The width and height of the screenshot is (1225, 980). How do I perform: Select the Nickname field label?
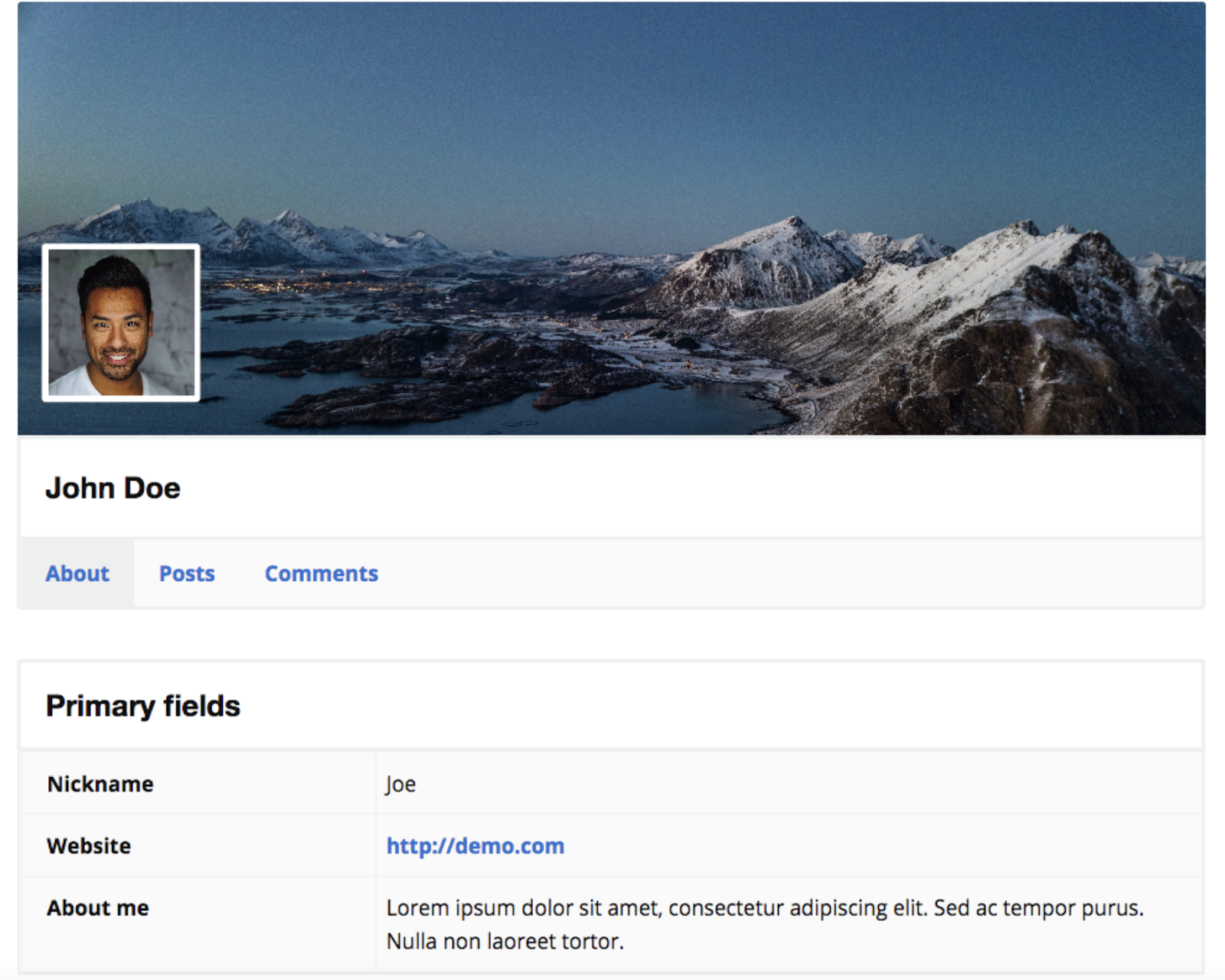[x=100, y=784]
